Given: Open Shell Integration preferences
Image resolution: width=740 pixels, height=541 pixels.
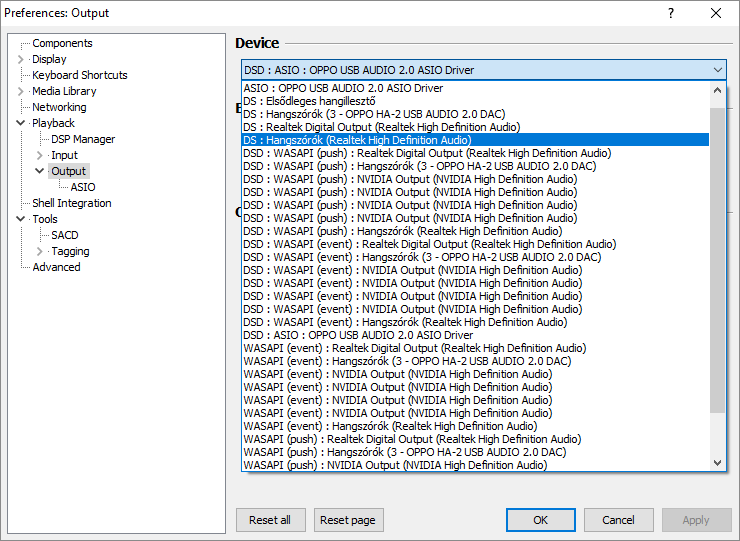Looking at the screenshot, I should [72, 203].
